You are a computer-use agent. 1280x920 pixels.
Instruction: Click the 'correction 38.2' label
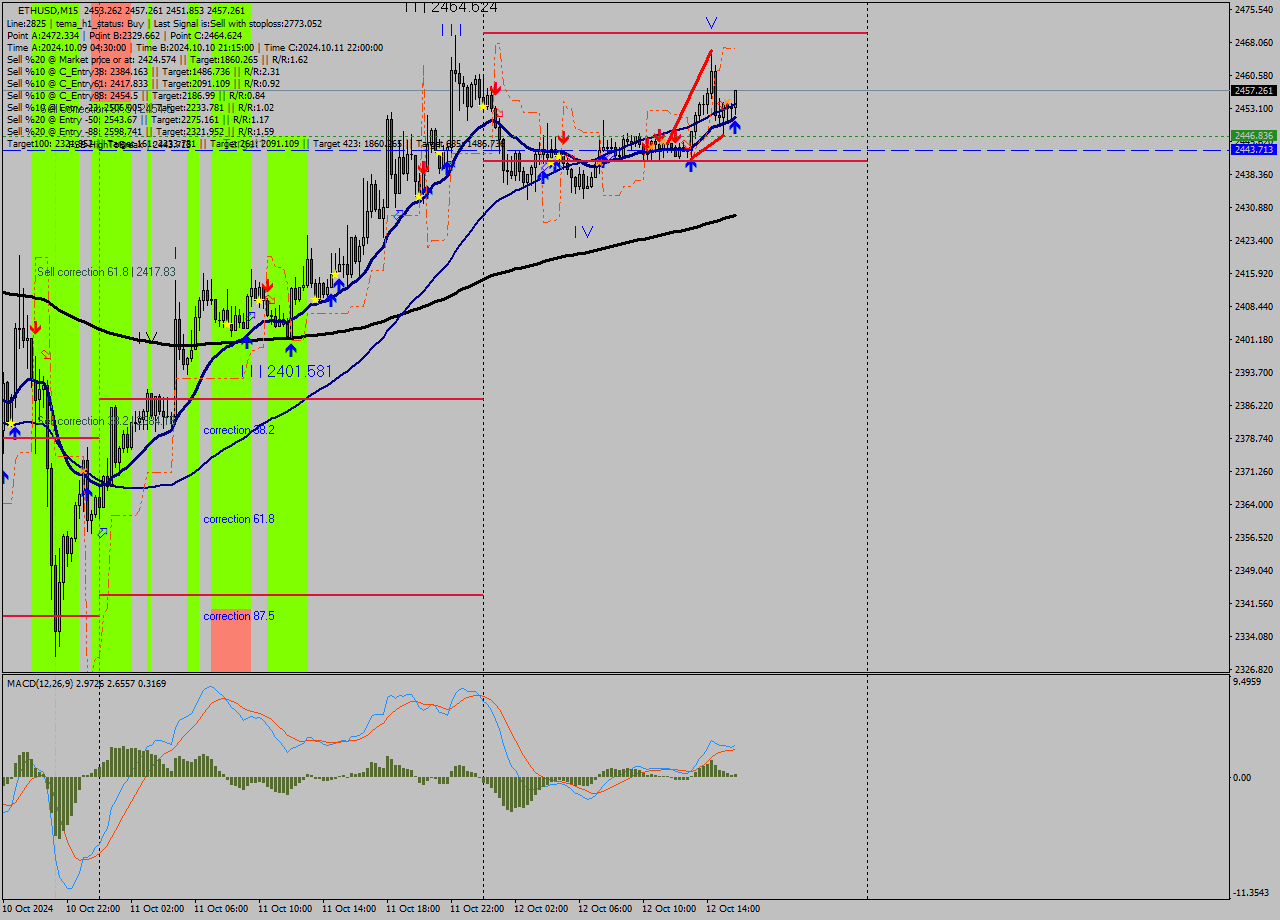239,430
